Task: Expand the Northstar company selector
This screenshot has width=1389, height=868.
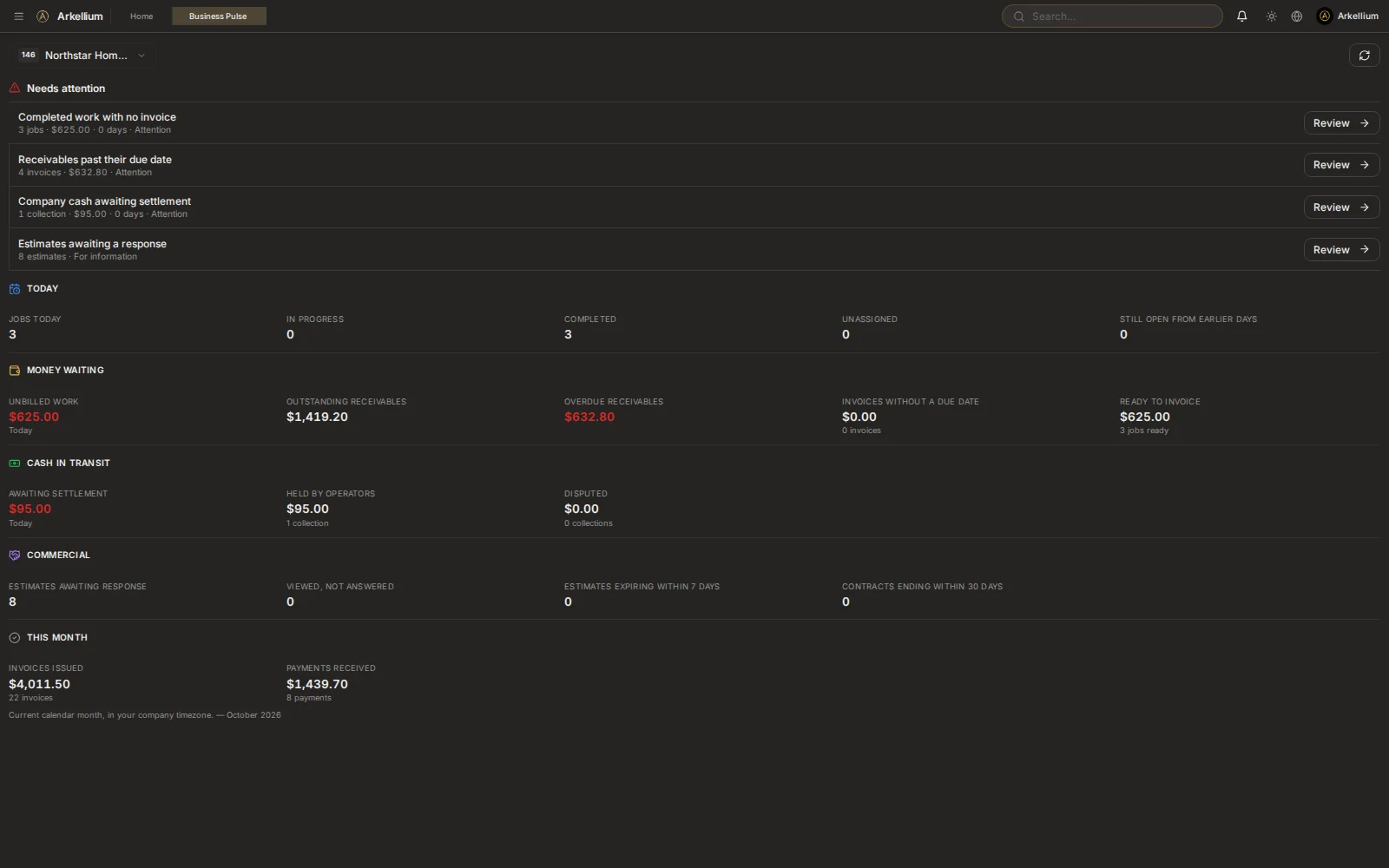Action: tap(83, 56)
